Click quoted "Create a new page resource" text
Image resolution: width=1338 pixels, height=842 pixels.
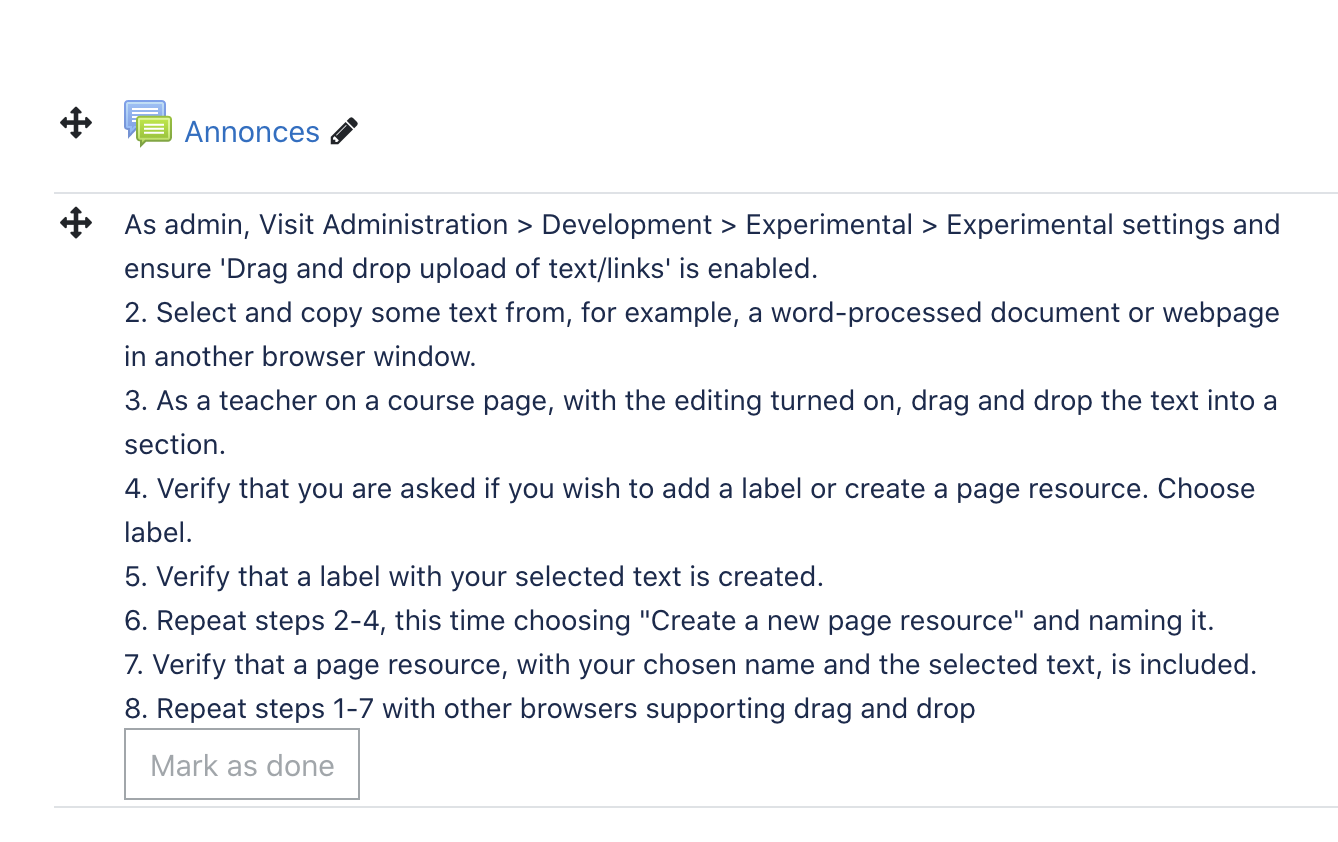832,620
